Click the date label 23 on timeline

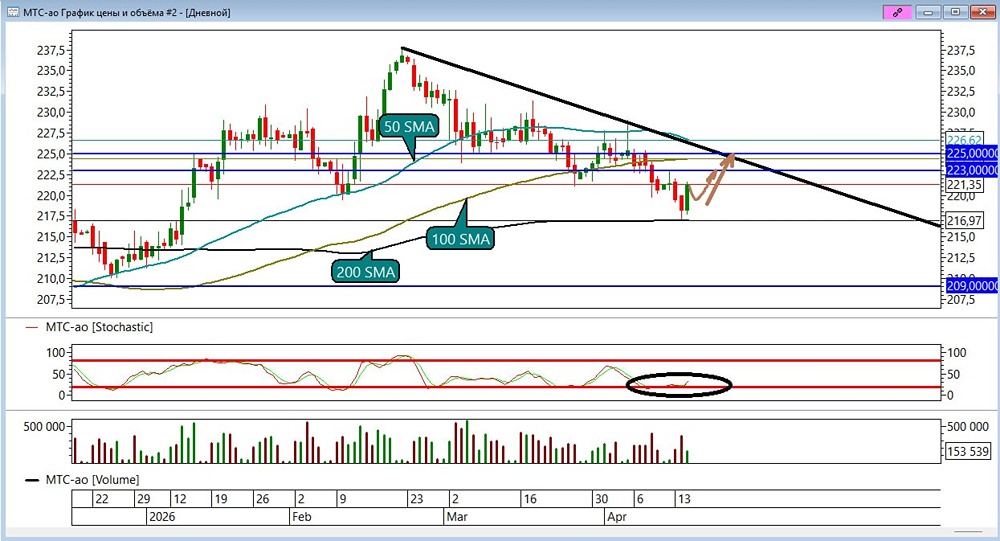point(416,499)
